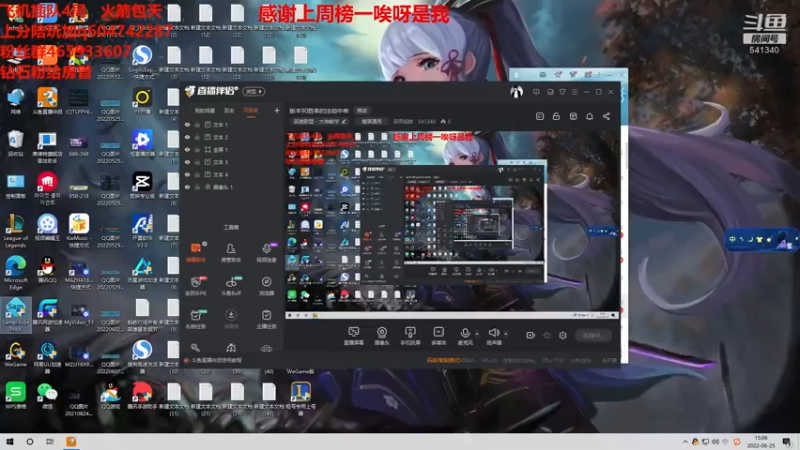Open Task View on the taskbar

tap(49, 442)
